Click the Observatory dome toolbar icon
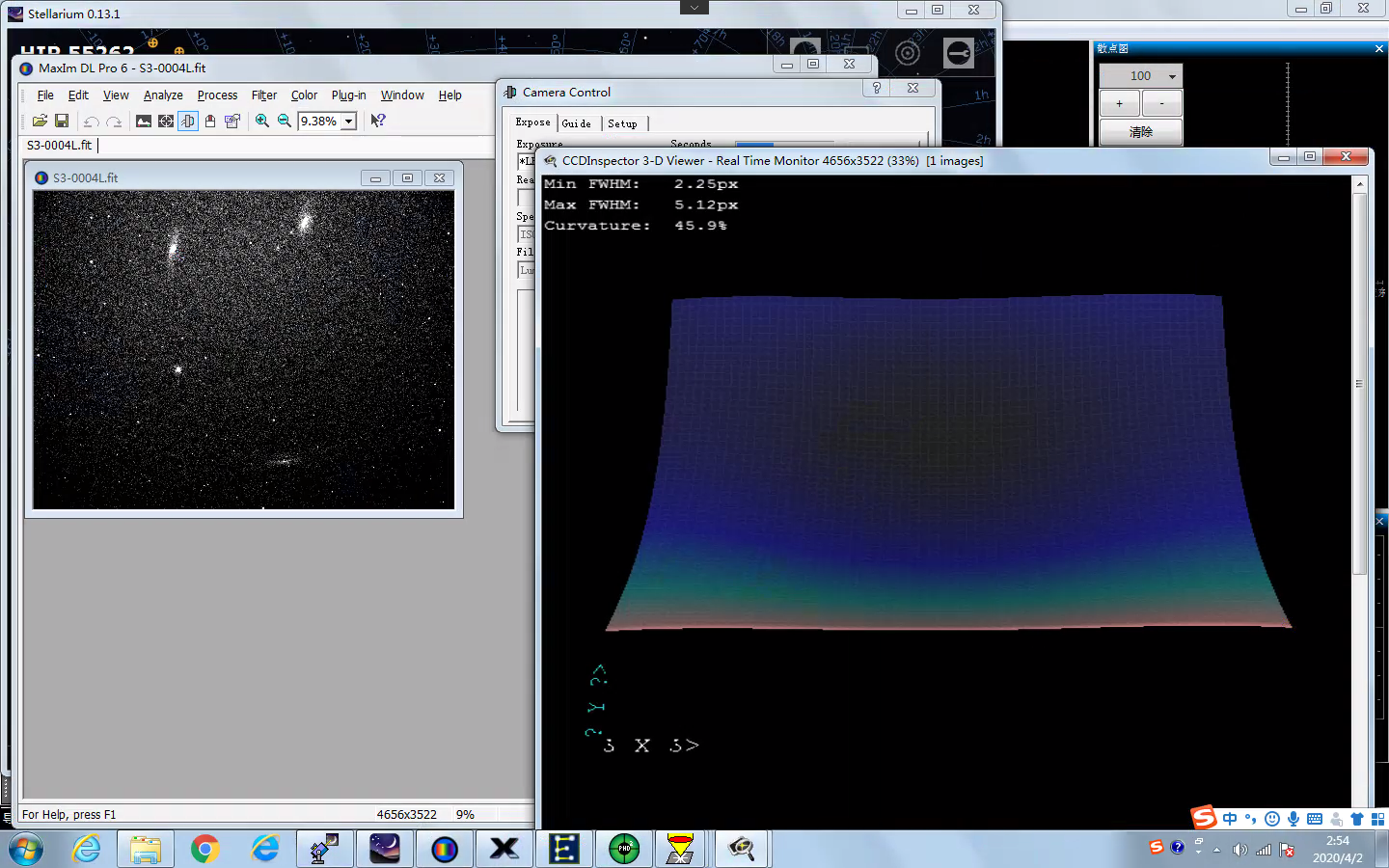Screen dimensions: 1389x868 210,121
